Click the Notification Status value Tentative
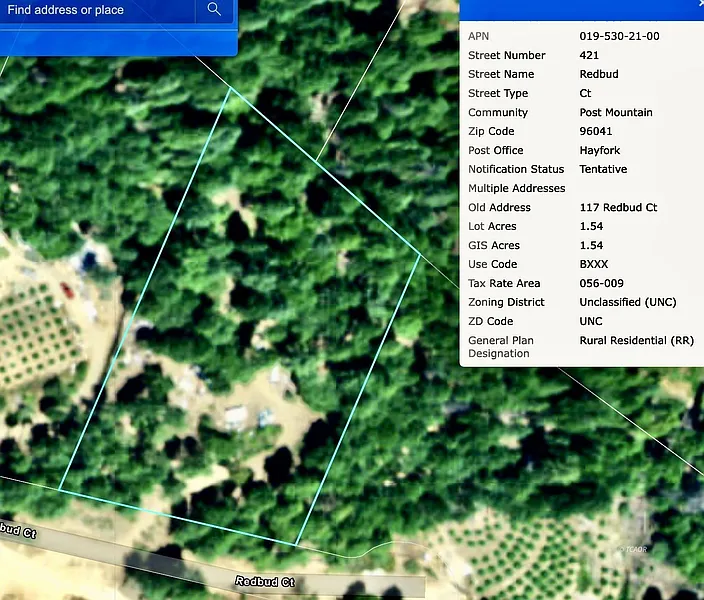 tap(603, 170)
